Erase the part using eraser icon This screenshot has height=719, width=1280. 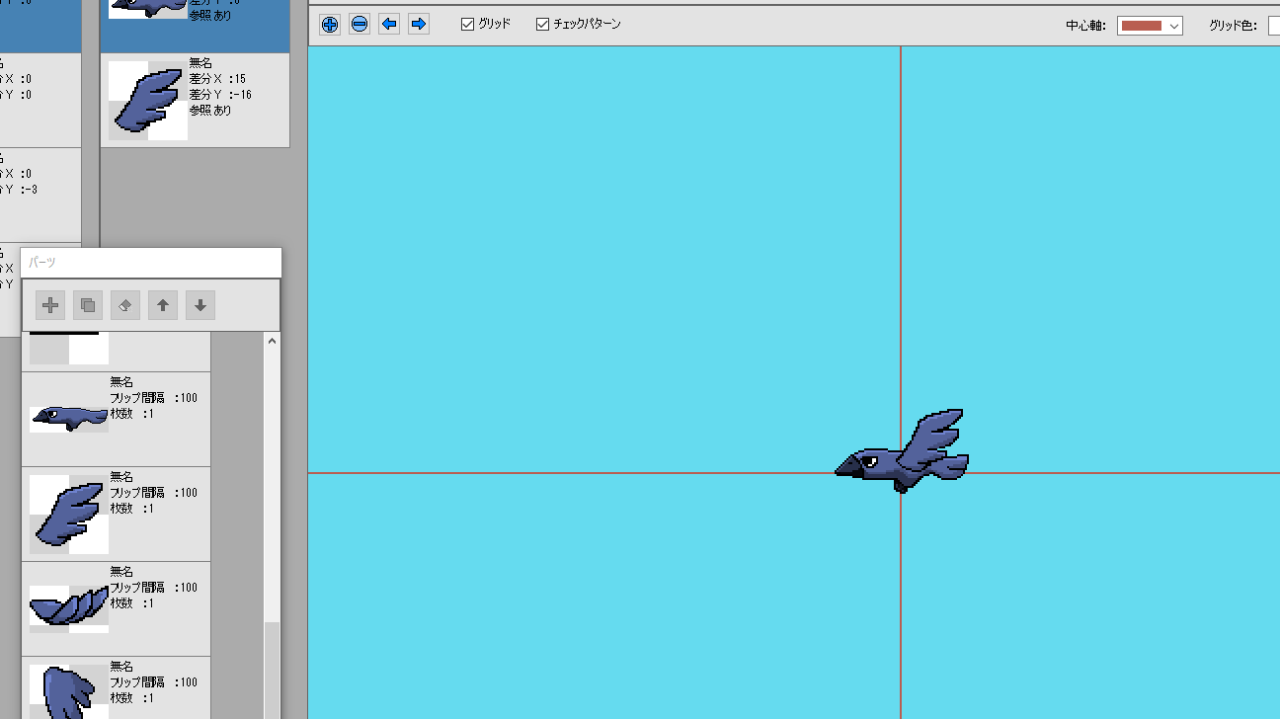[x=125, y=305]
